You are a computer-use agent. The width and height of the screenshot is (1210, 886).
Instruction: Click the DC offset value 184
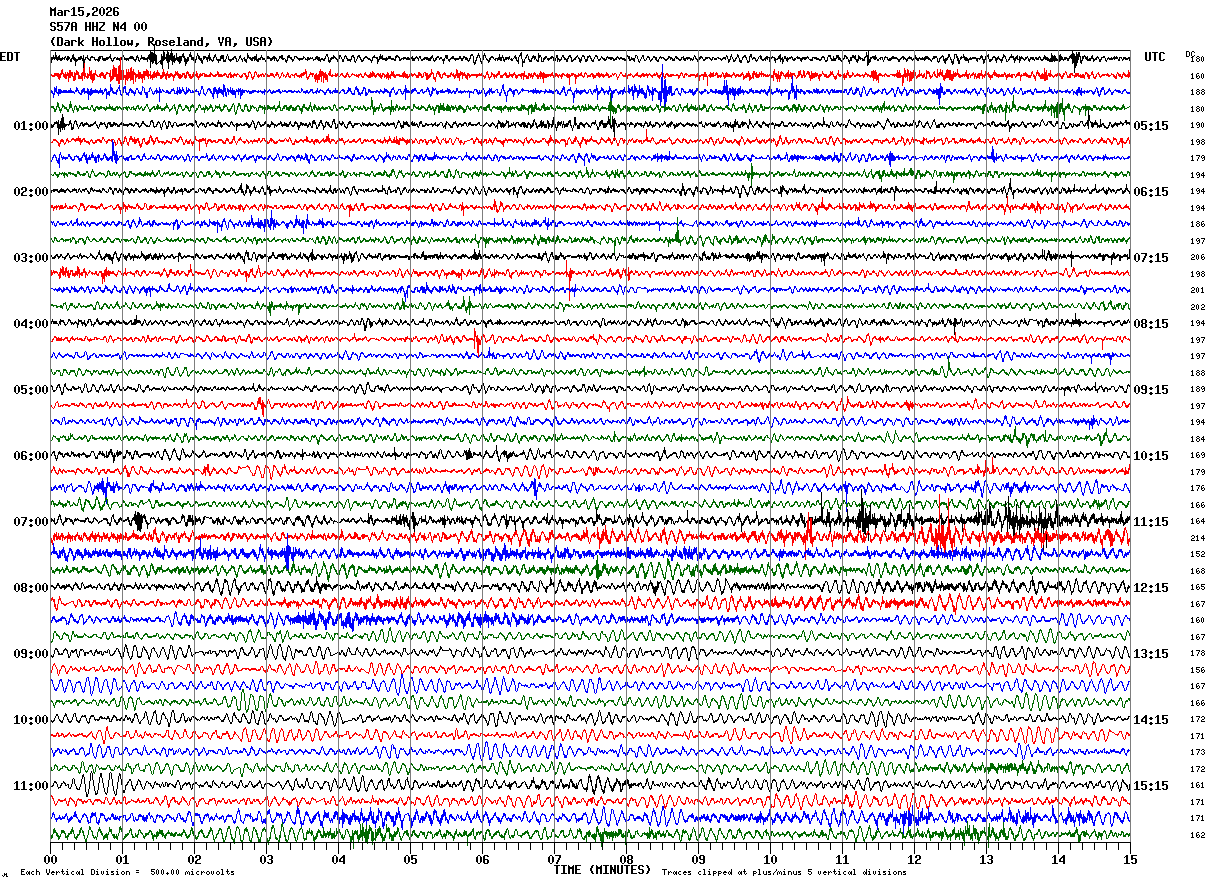point(1197,439)
